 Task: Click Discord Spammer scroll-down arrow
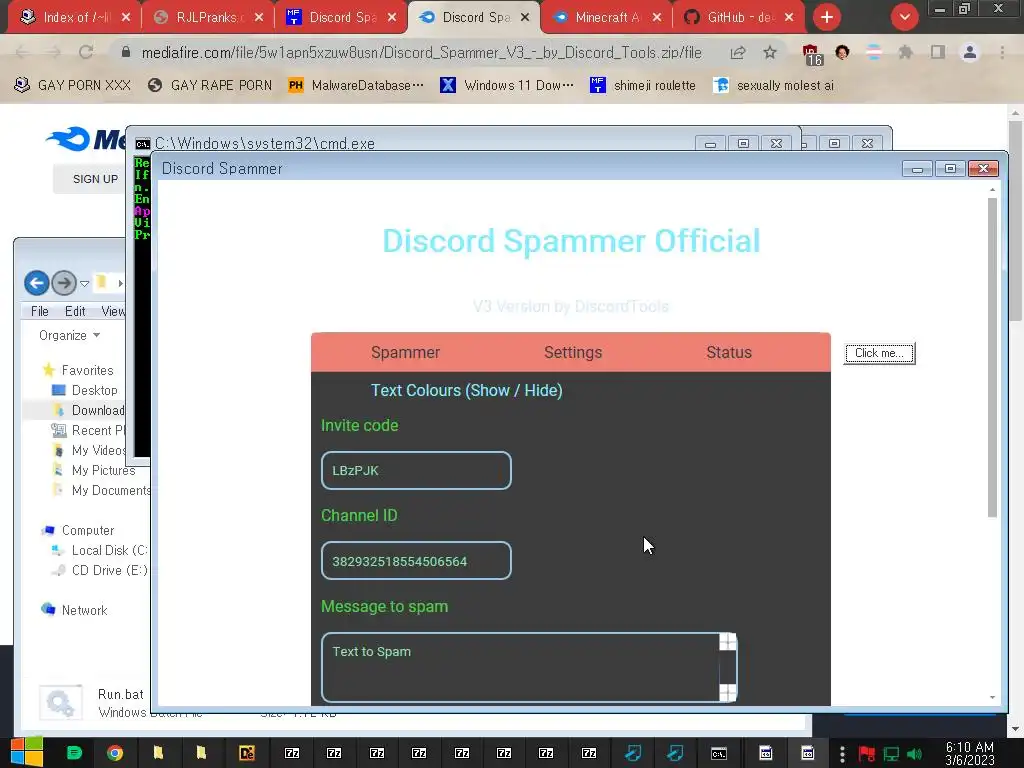click(x=993, y=697)
